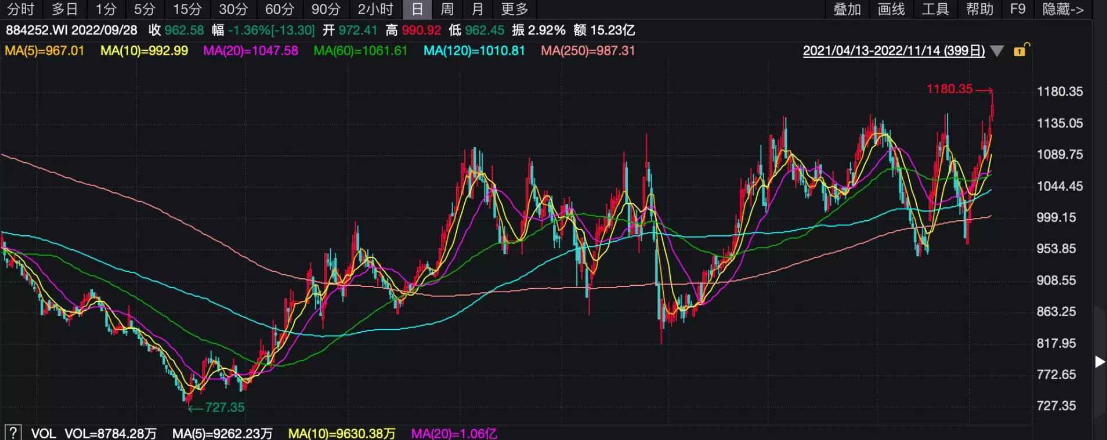Click the MA(5)=967.01 indicator label
1107x440 pixels.
(x=44, y=51)
